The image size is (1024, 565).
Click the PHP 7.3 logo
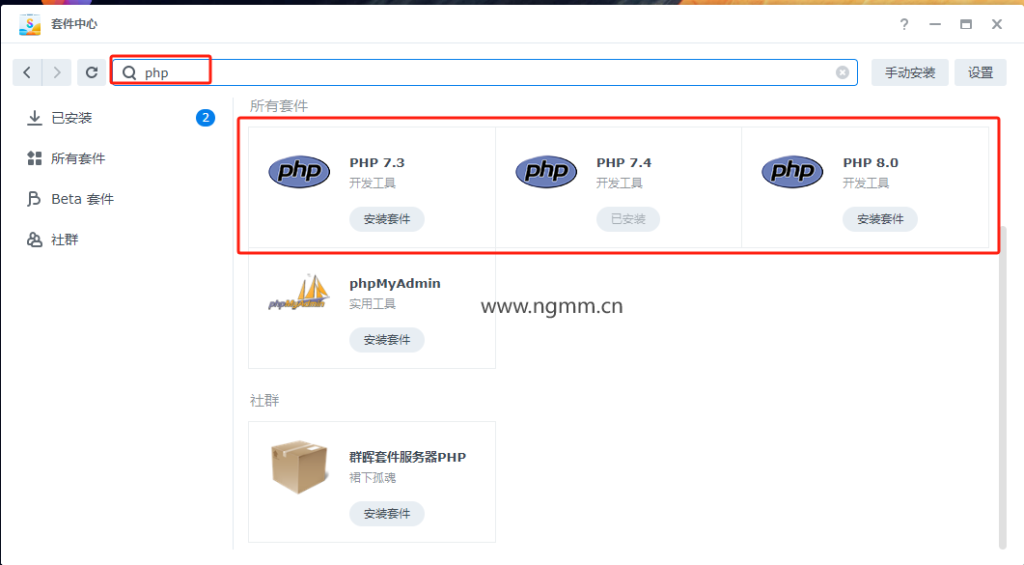pos(299,172)
